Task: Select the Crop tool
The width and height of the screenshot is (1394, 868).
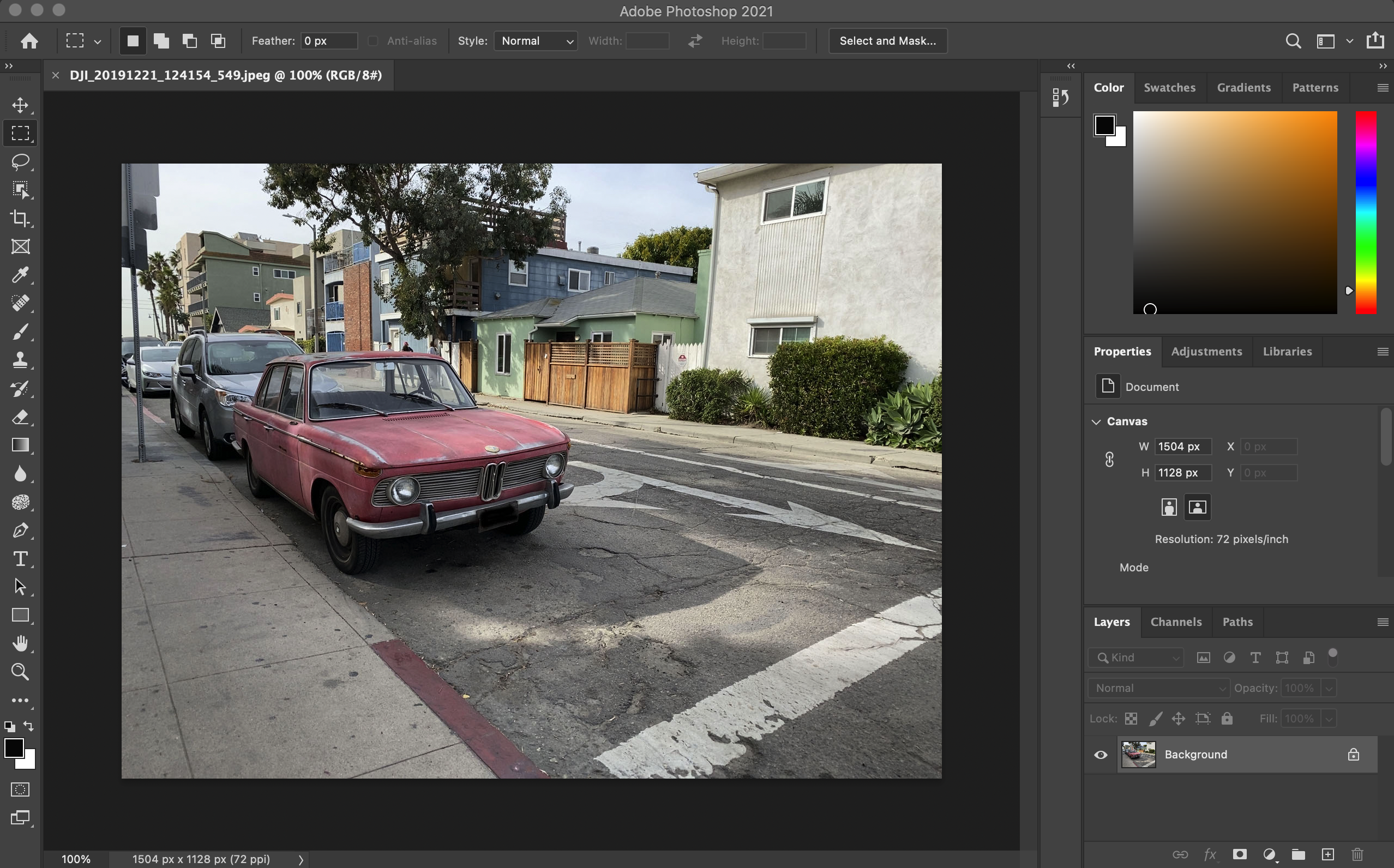Action: [20, 218]
